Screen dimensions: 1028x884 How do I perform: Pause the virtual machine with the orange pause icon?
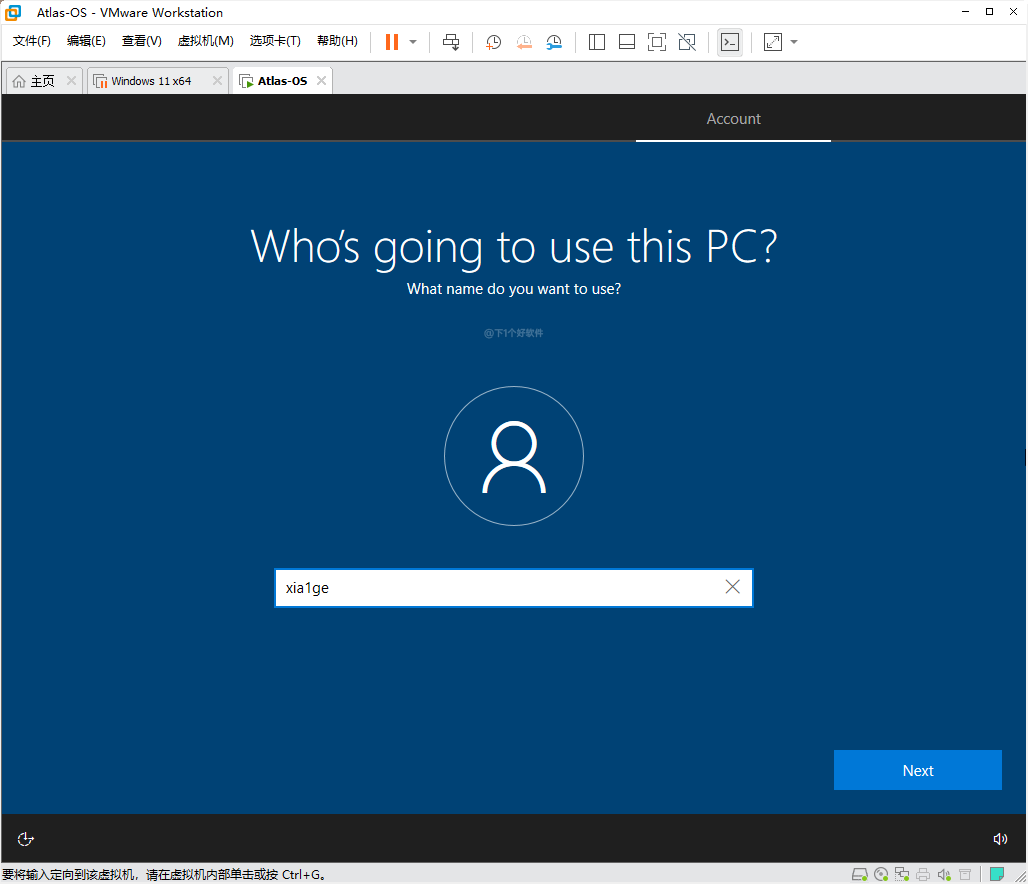[x=391, y=42]
